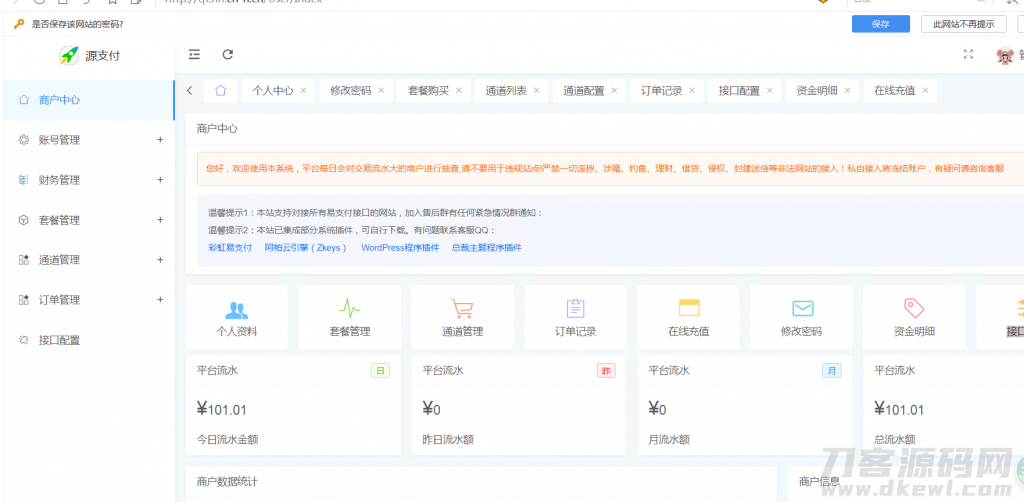This screenshot has height=502, width=1024.
Task: Click the 在线充值 card icon
Action: coord(688,308)
